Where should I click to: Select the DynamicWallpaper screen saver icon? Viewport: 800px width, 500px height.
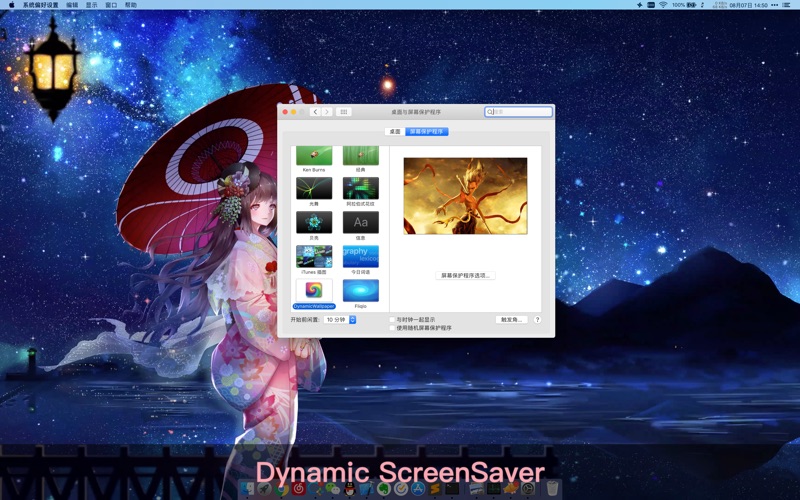(x=314, y=290)
